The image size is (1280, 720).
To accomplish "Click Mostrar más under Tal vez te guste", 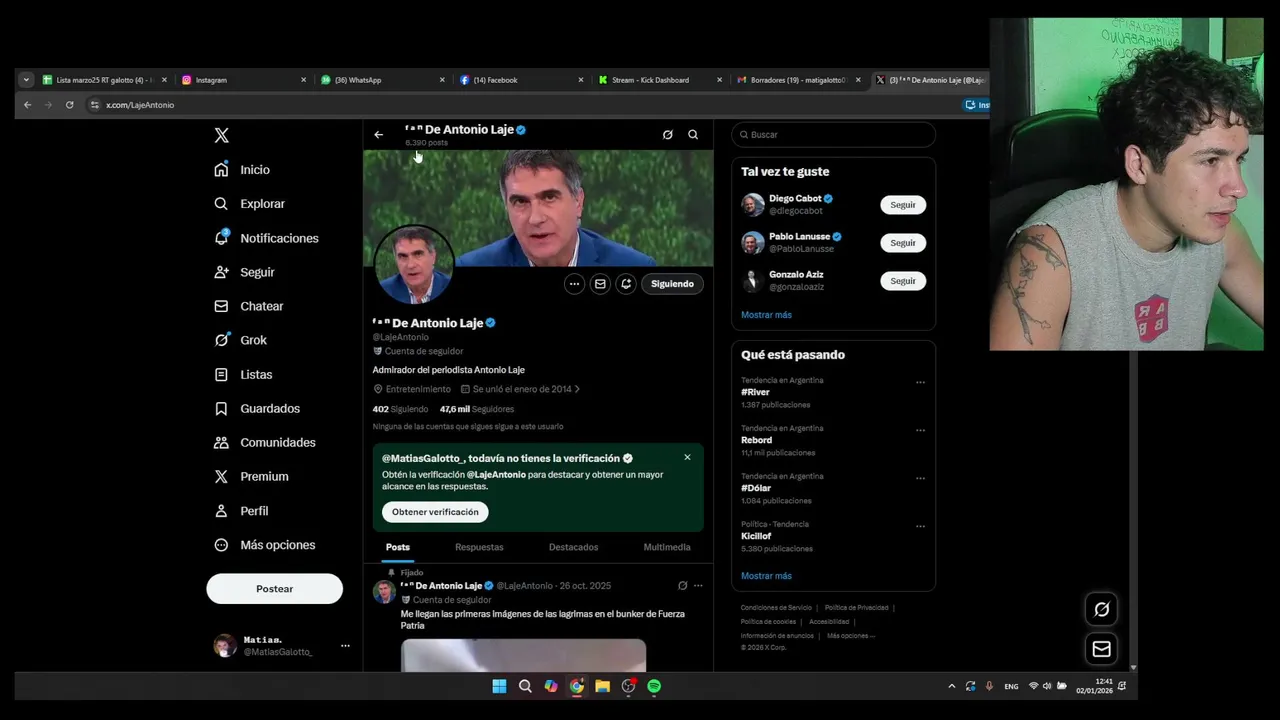I will [766, 315].
